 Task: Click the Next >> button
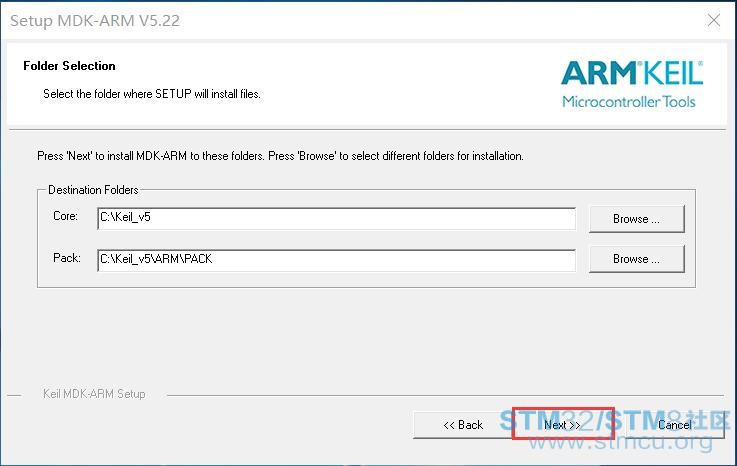[563, 425]
